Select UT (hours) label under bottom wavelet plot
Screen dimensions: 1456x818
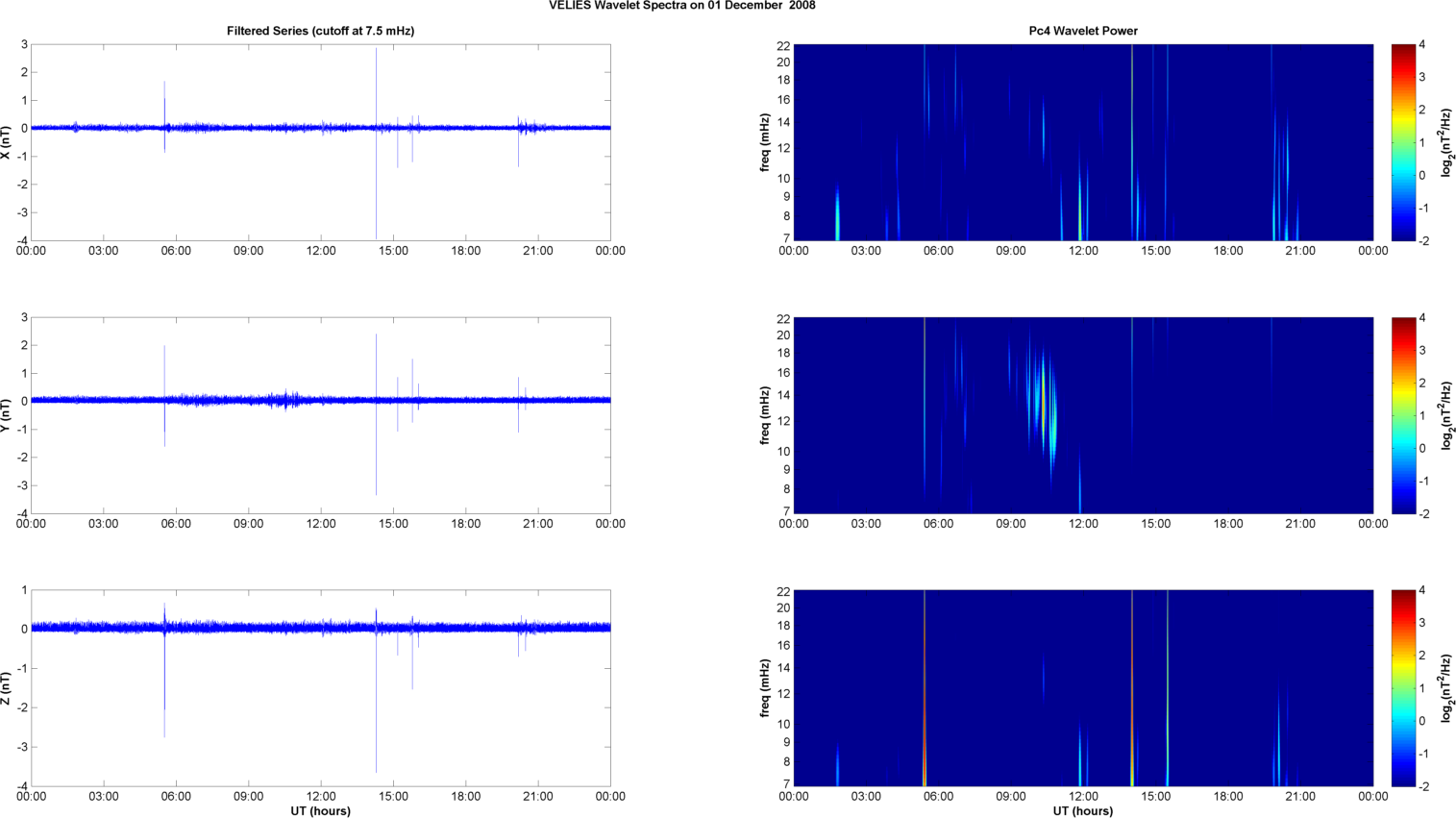pos(1082,810)
